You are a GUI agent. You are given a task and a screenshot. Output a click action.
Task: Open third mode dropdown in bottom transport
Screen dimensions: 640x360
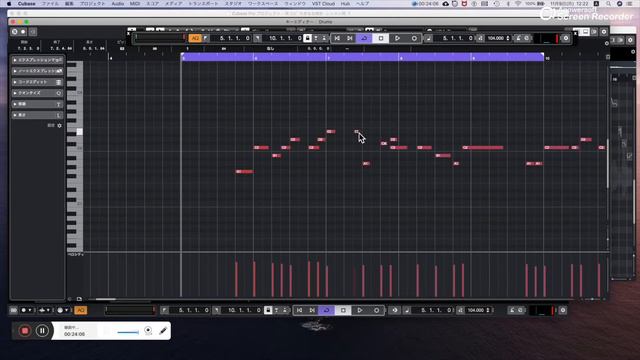click(62, 310)
